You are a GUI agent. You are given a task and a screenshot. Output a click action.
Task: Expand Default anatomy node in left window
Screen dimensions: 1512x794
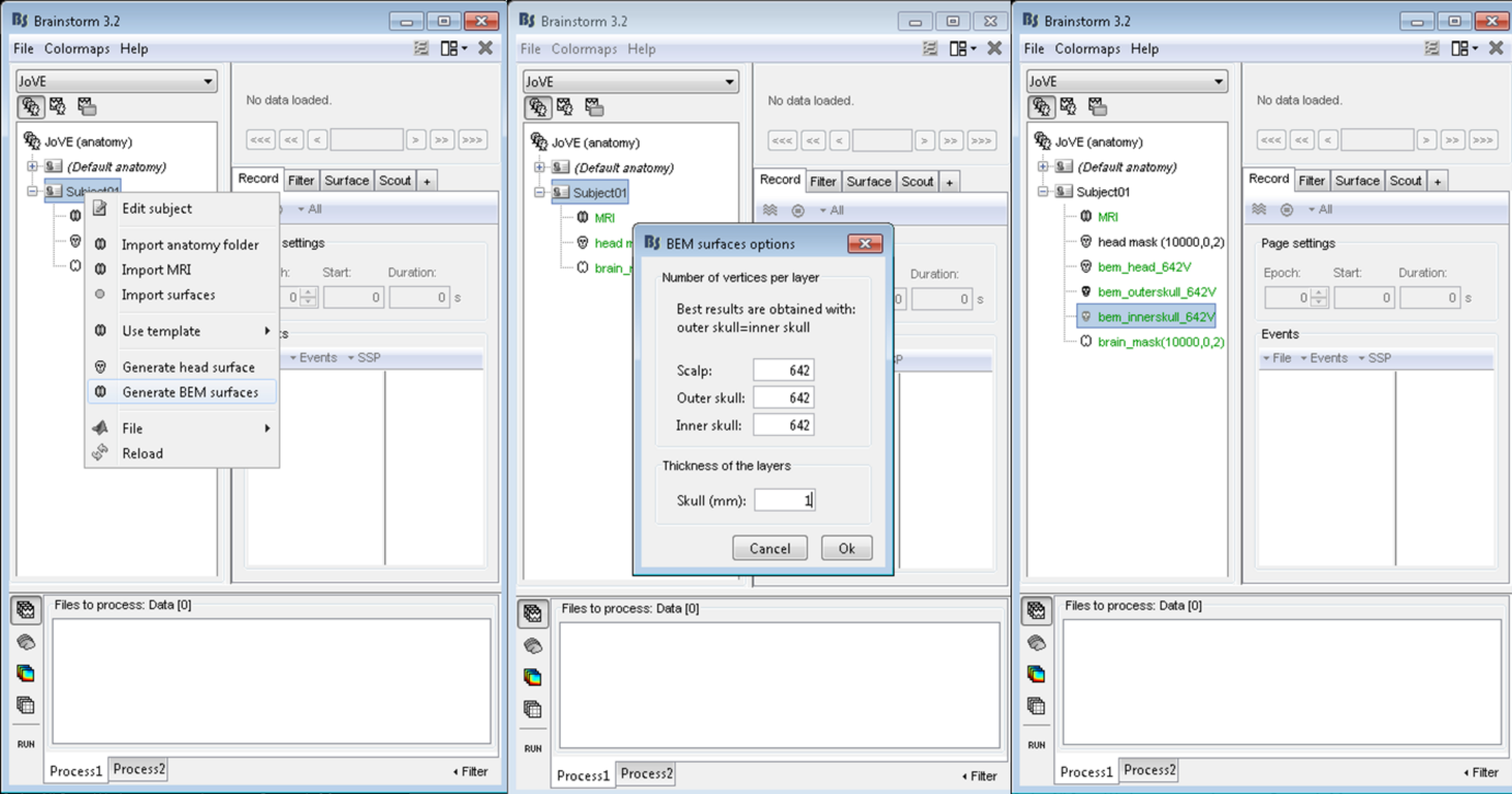pyautogui.click(x=32, y=166)
